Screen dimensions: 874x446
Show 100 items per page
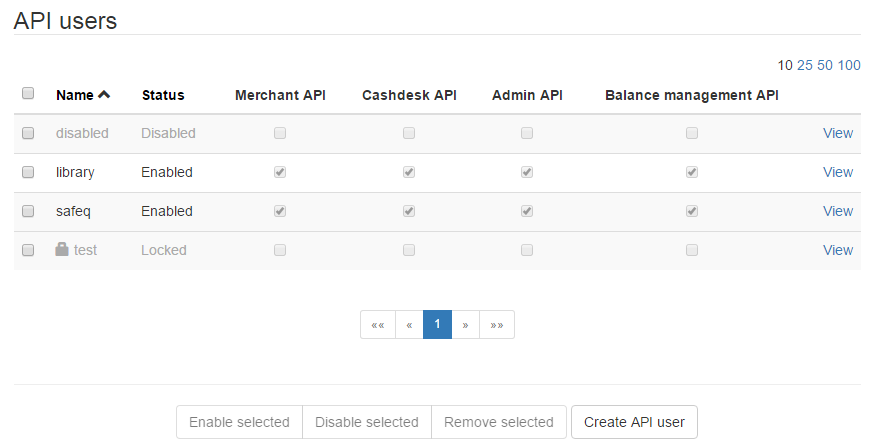[x=849, y=65]
